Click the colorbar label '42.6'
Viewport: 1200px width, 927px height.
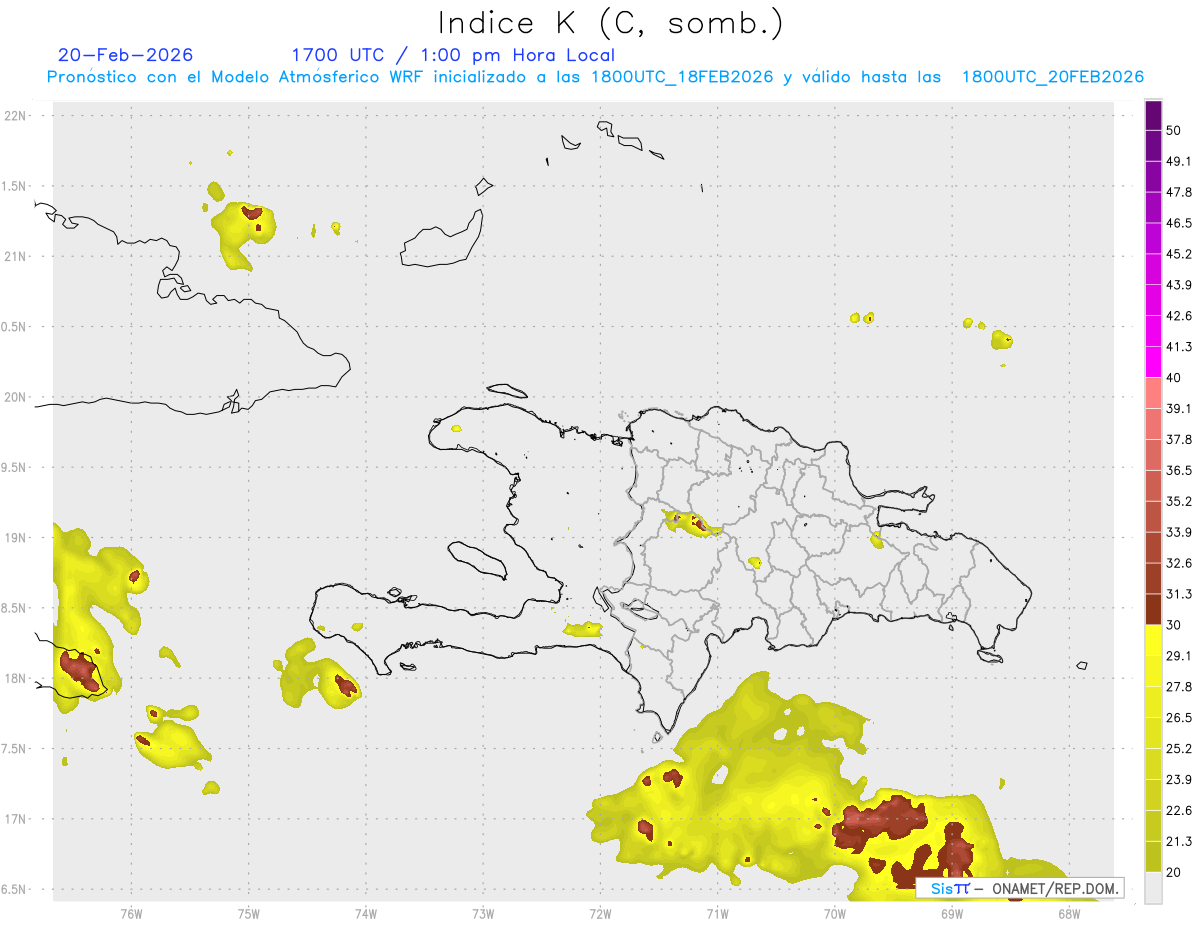tap(1179, 316)
